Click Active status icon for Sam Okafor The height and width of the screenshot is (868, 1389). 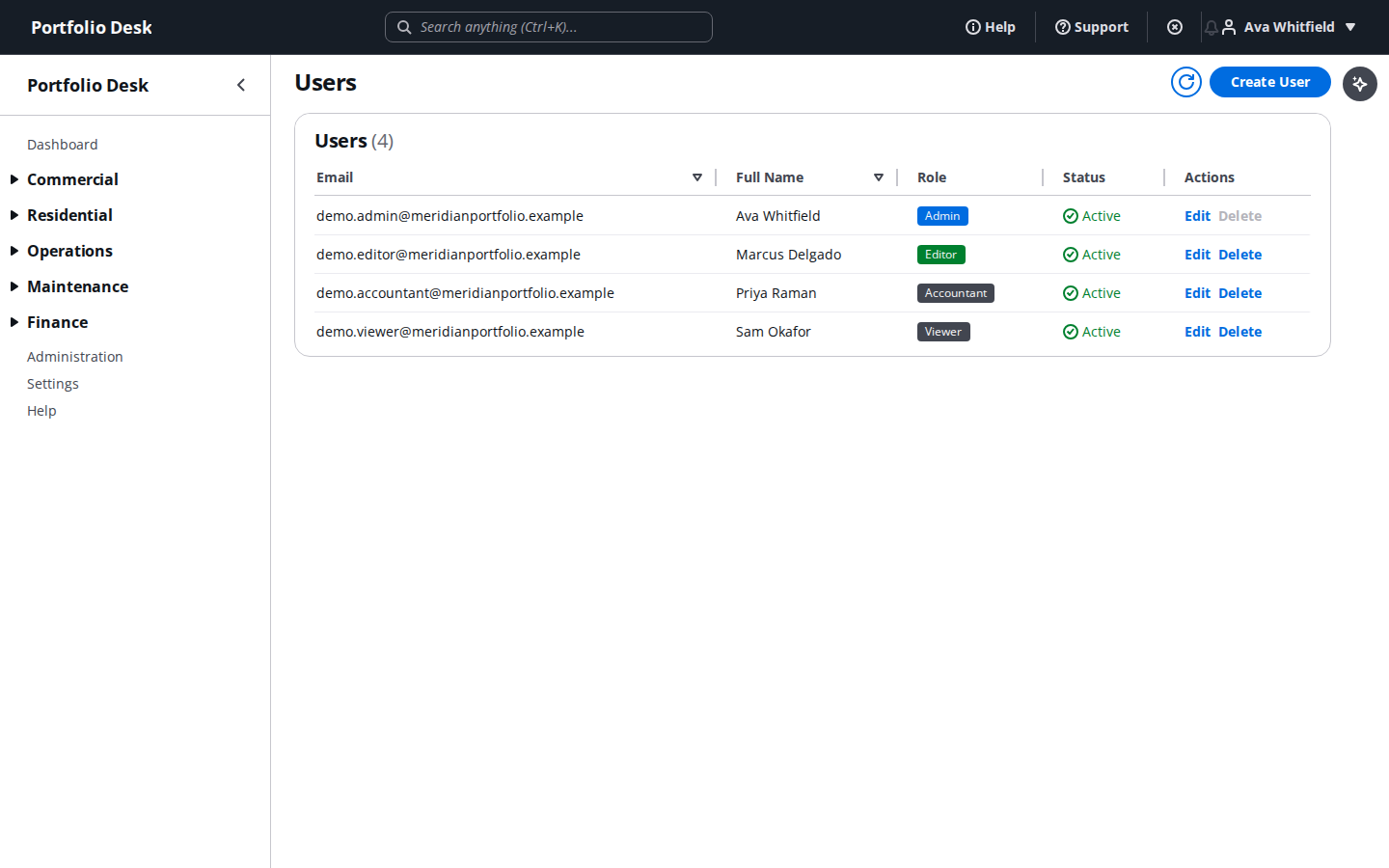[1071, 332]
